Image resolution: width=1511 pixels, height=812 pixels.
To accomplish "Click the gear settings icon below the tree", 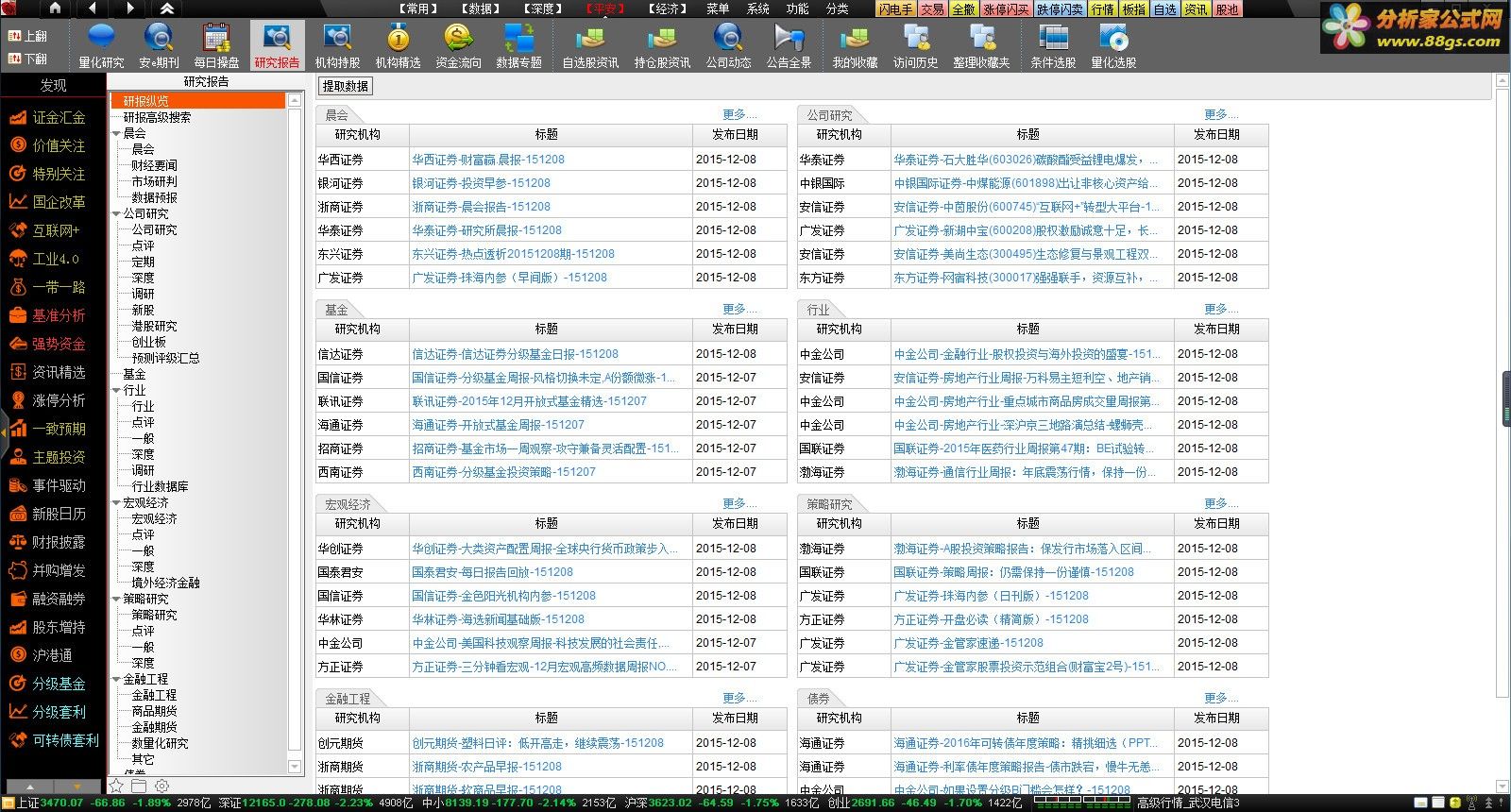I will [x=162, y=786].
